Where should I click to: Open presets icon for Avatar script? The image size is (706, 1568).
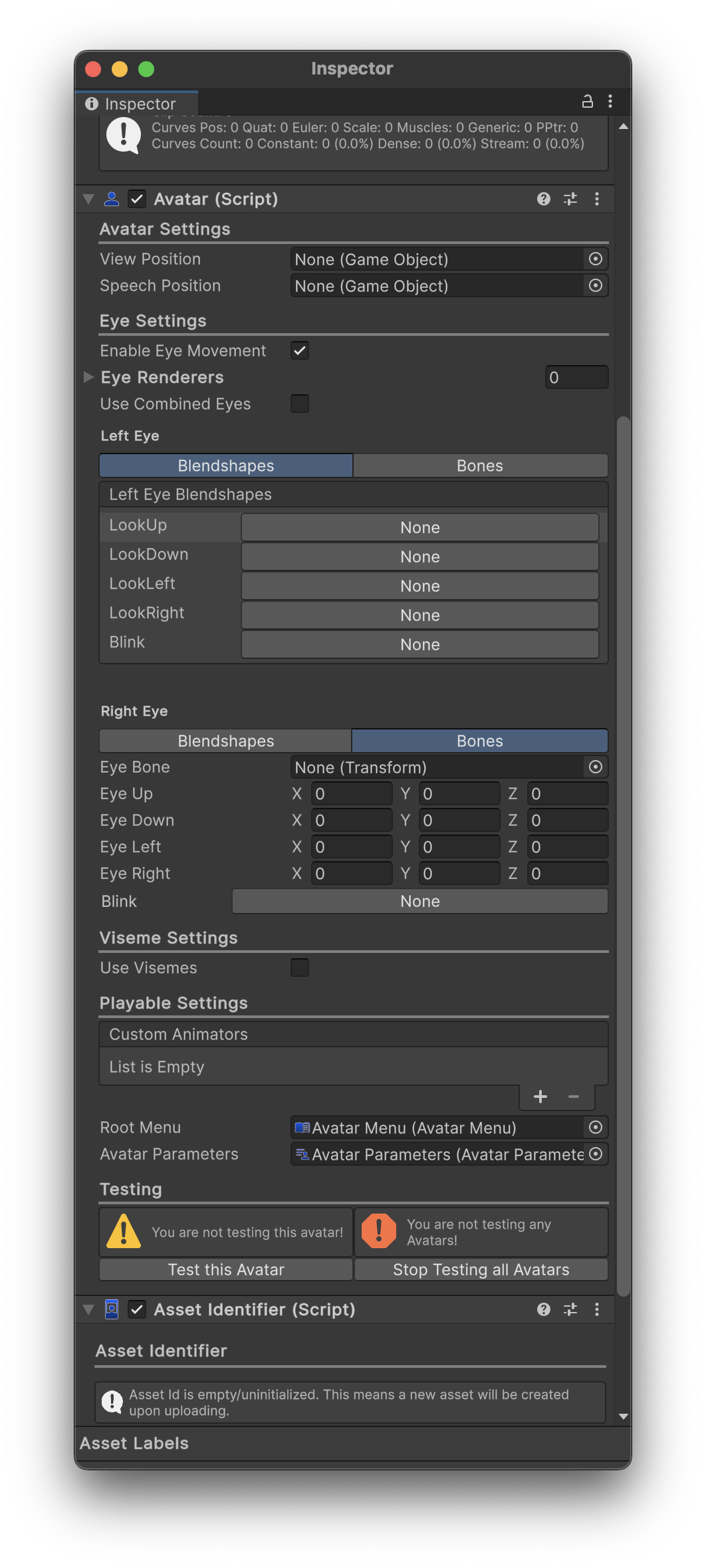pyautogui.click(x=570, y=199)
